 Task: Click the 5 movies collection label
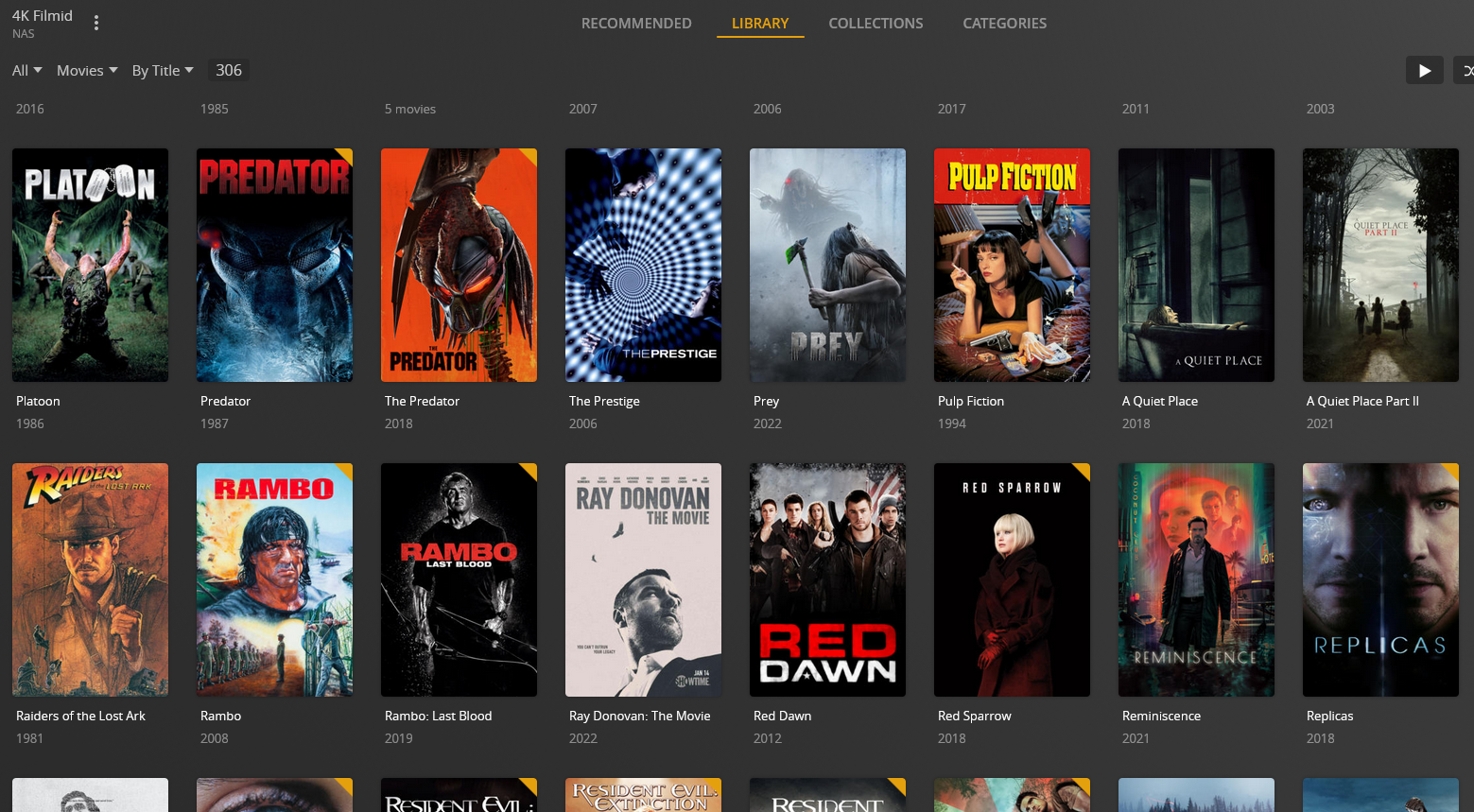point(409,109)
